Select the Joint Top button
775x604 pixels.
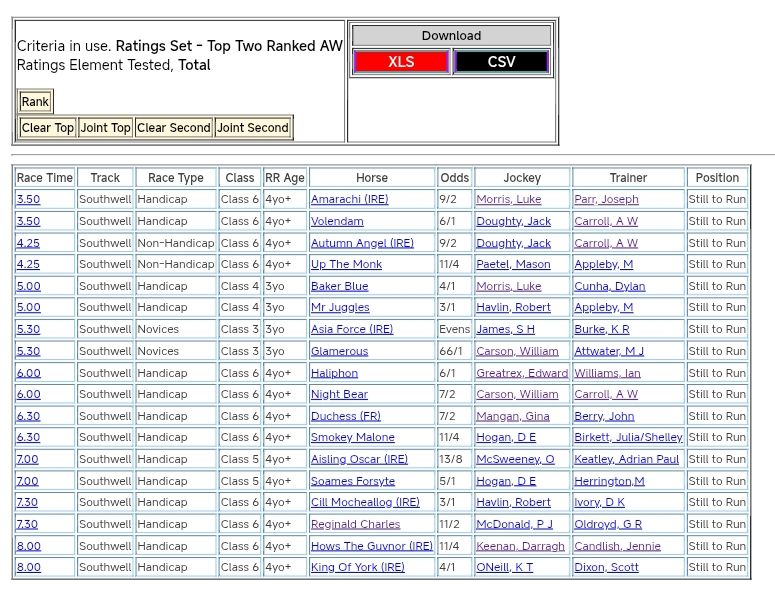coord(106,128)
